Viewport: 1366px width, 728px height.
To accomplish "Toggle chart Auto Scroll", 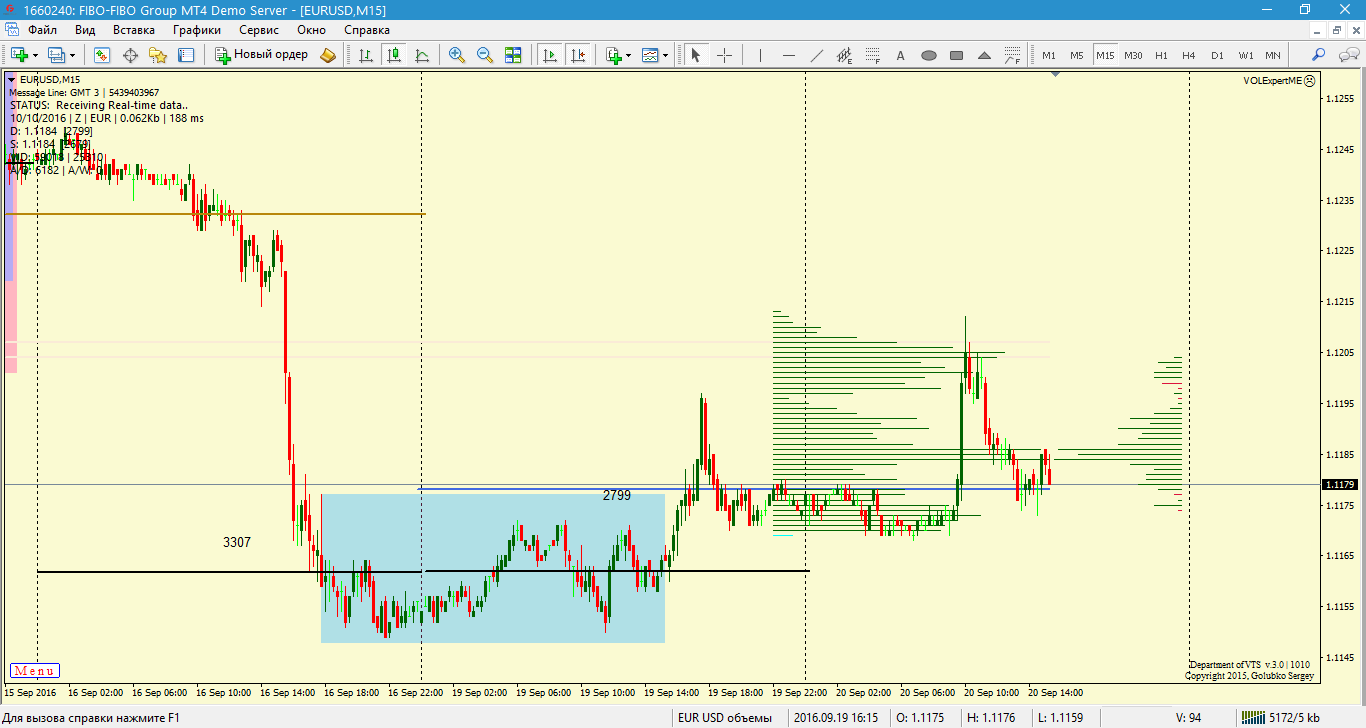I will tap(549, 55).
